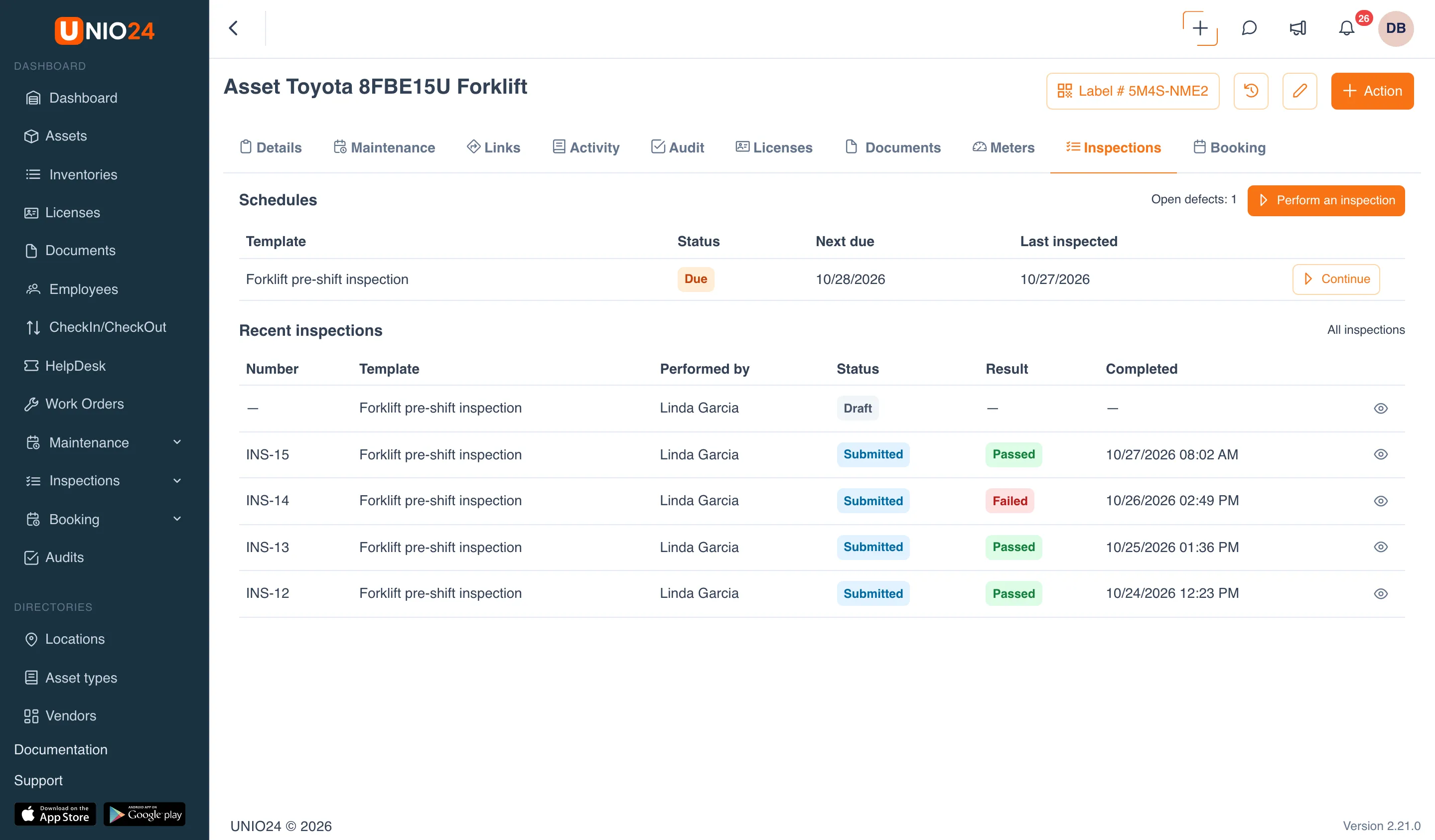This screenshot has width=1435, height=840.
Task: Open the notifications bell
Action: coord(1347,28)
